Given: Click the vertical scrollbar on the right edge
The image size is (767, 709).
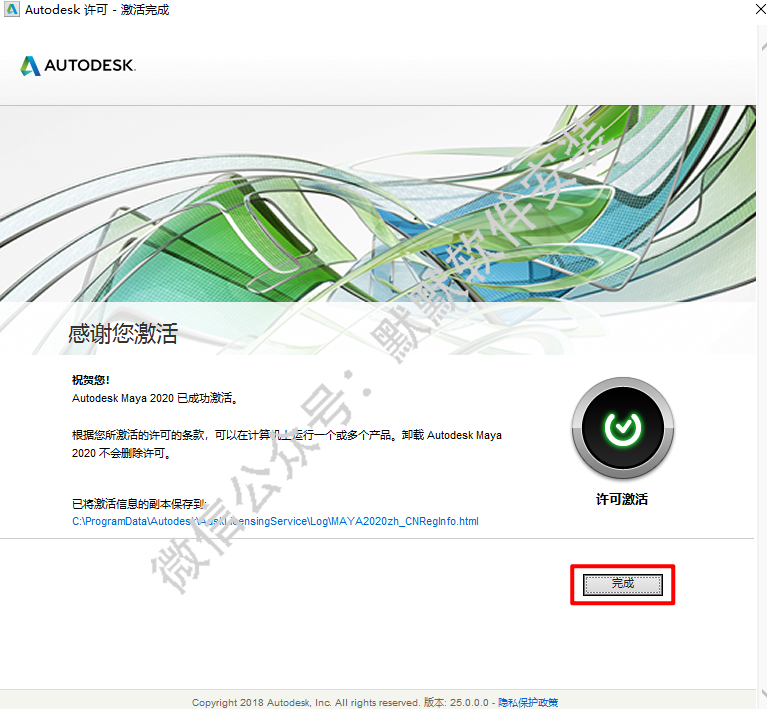Looking at the screenshot, I should coord(760,350).
